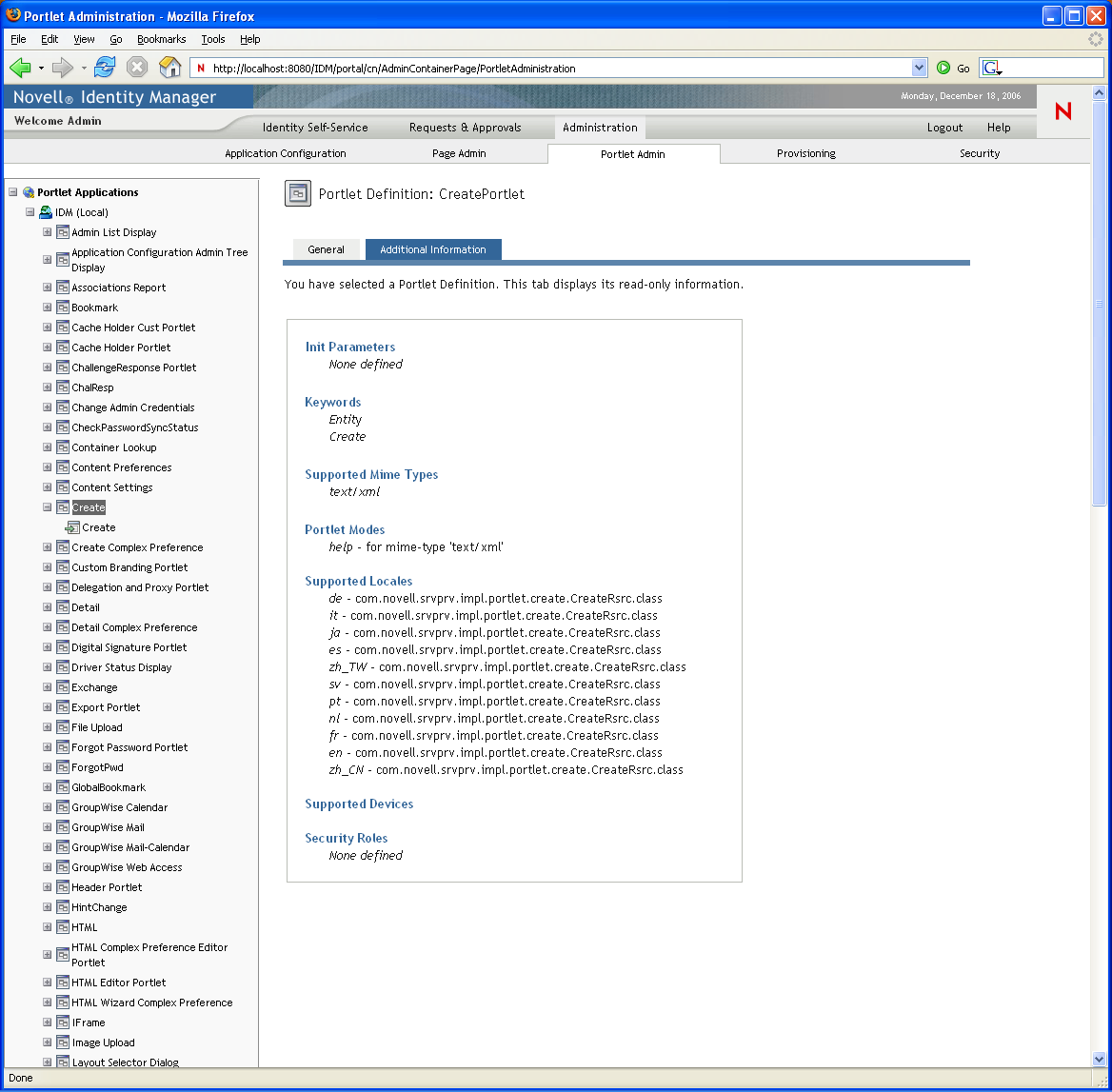Screen dimensions: 1112x1092
Task: Click the green Go button icon
Action: [x=943, y=69]
